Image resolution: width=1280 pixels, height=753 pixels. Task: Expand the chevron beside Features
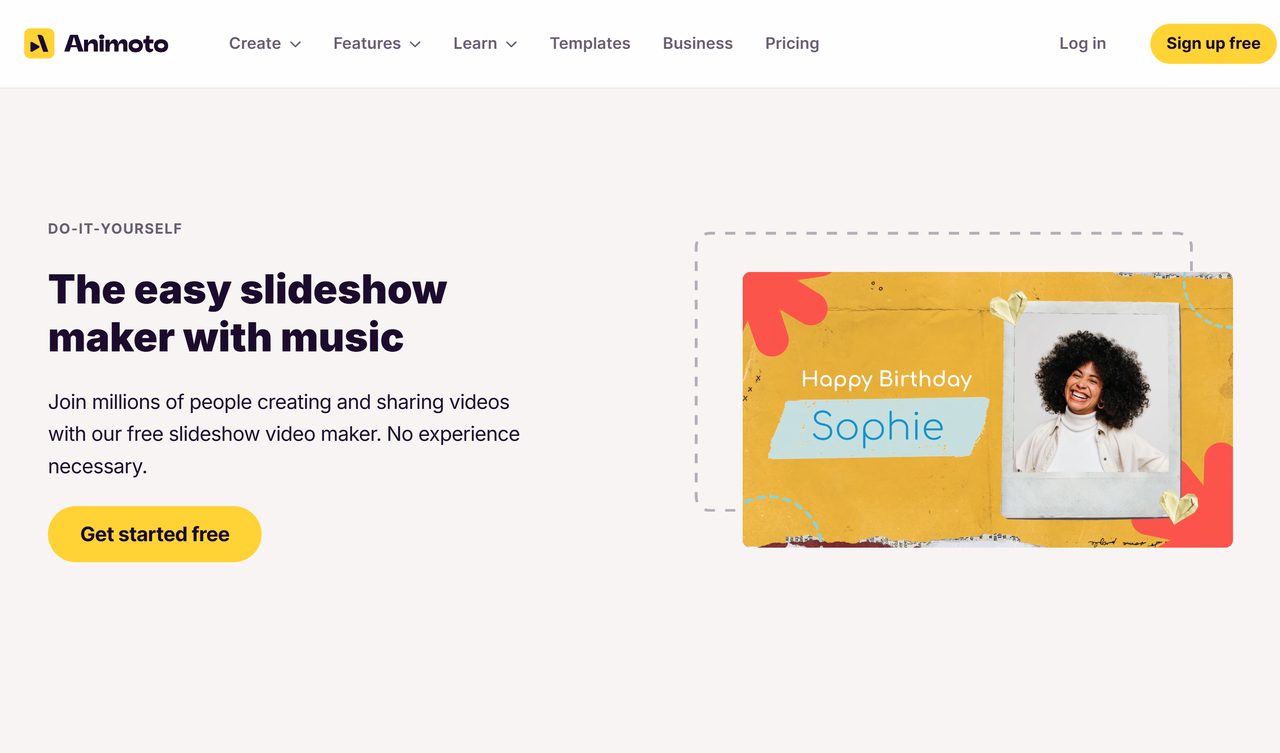[415, 44]
